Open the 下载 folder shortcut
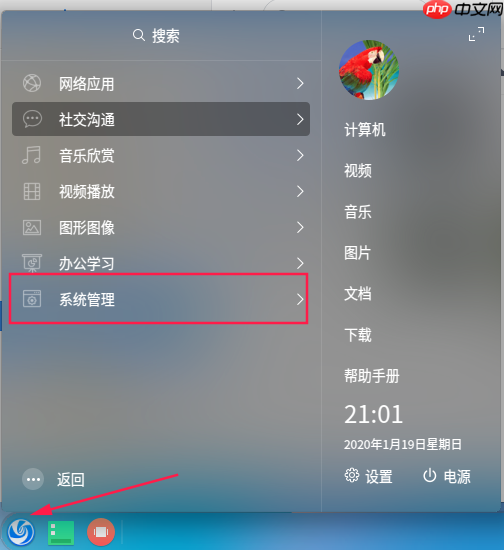504x550 pixels. [358, 335]
